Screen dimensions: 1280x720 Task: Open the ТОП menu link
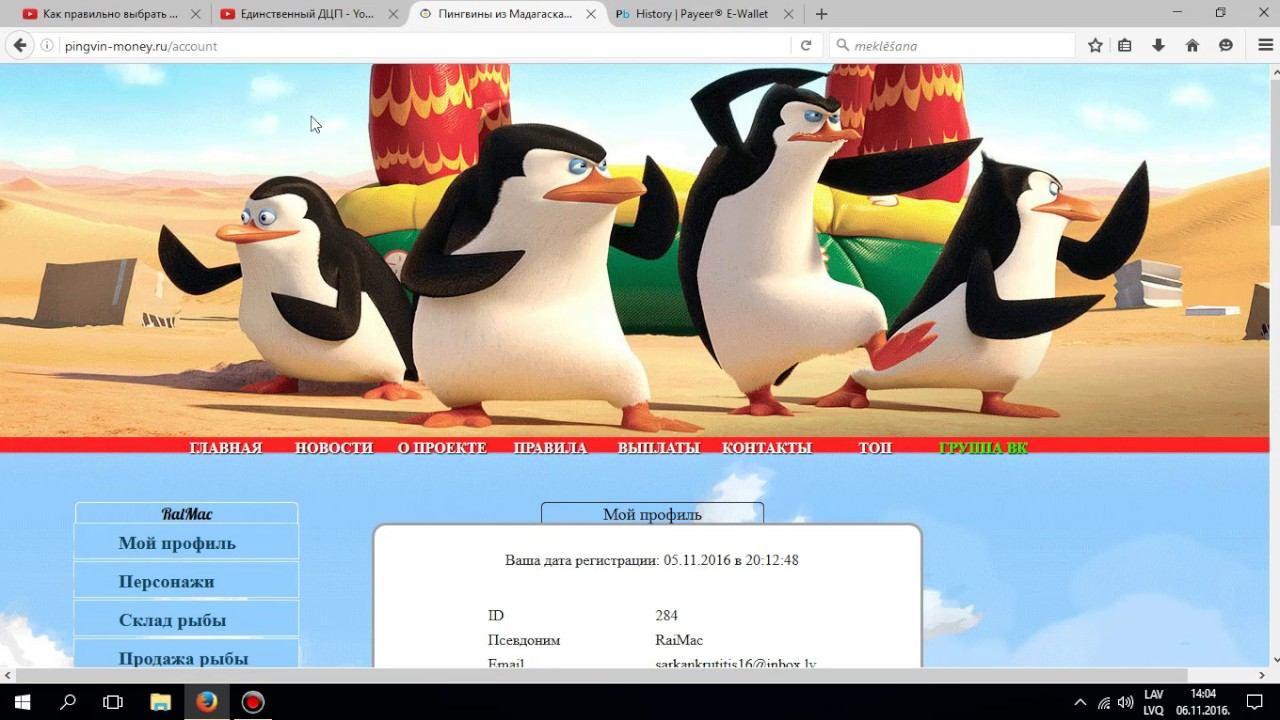click(x=875, y=448)
